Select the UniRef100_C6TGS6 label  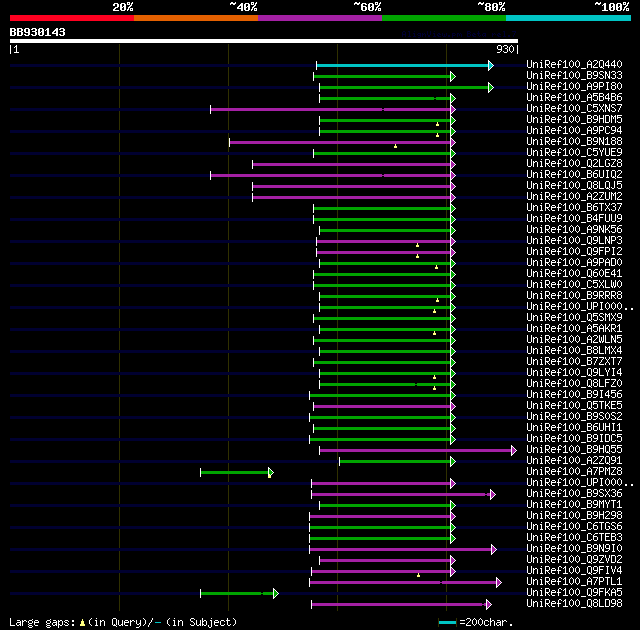point(574,527)
